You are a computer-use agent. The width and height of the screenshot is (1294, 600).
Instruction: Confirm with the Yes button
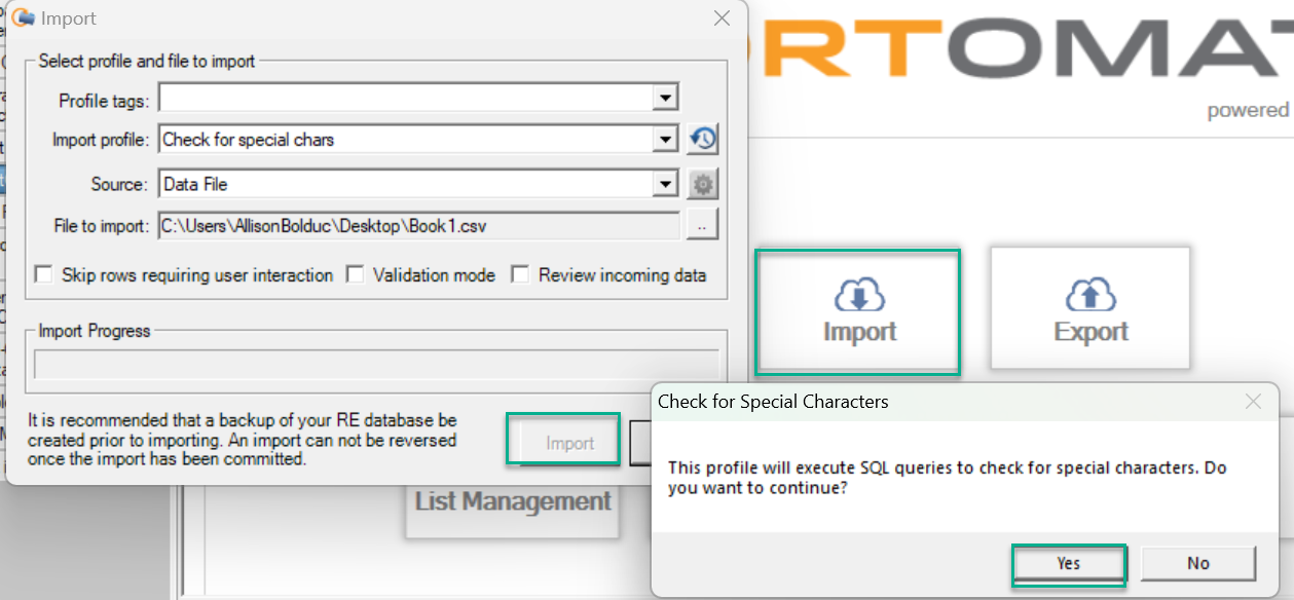[x=1068, y=563]
